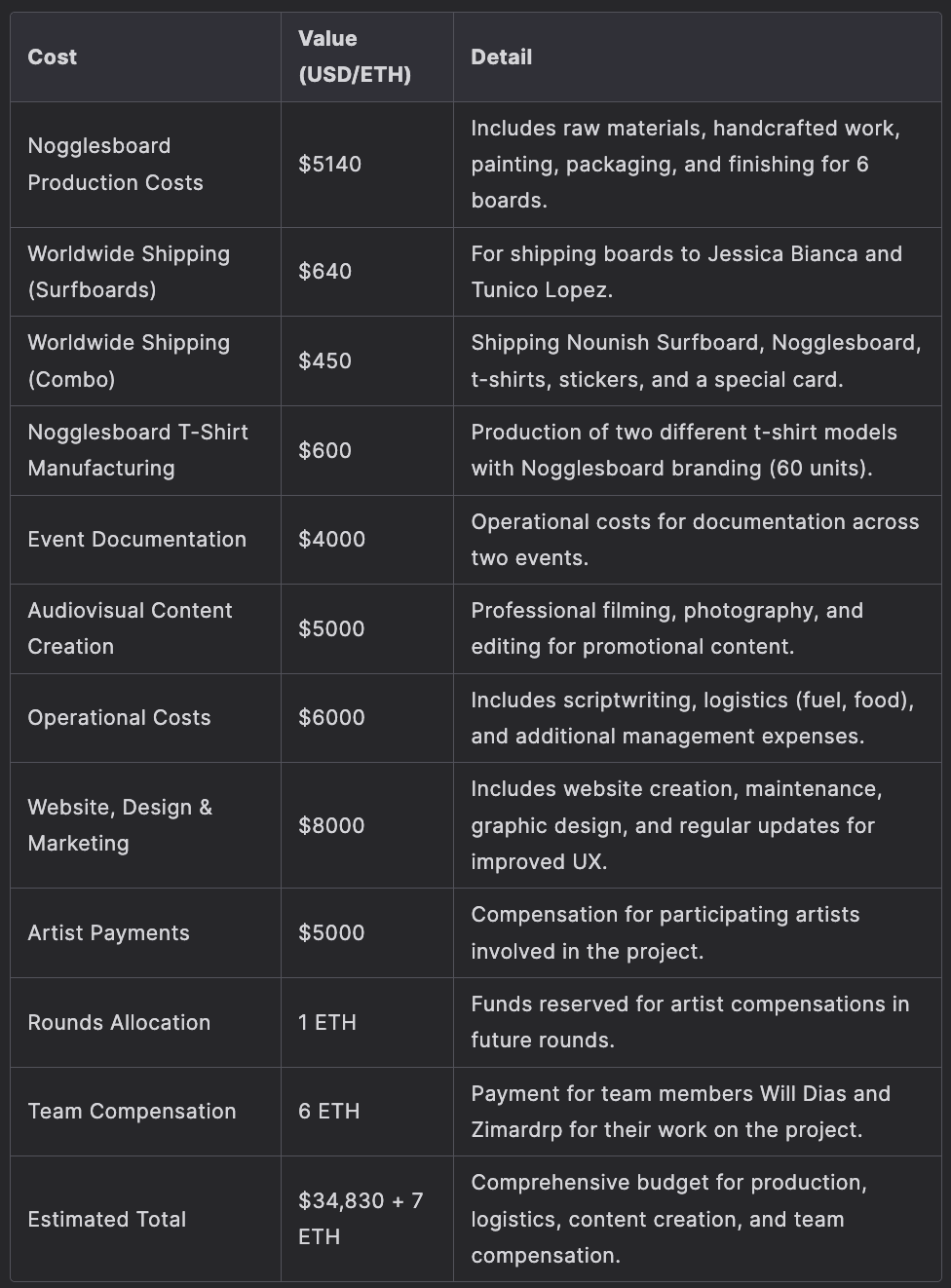Image resolution: width=951 pixels, height=1288 pixels.
Task: Click the $34,830 + 7 ETH total
Action: [x=361, y=1218]
